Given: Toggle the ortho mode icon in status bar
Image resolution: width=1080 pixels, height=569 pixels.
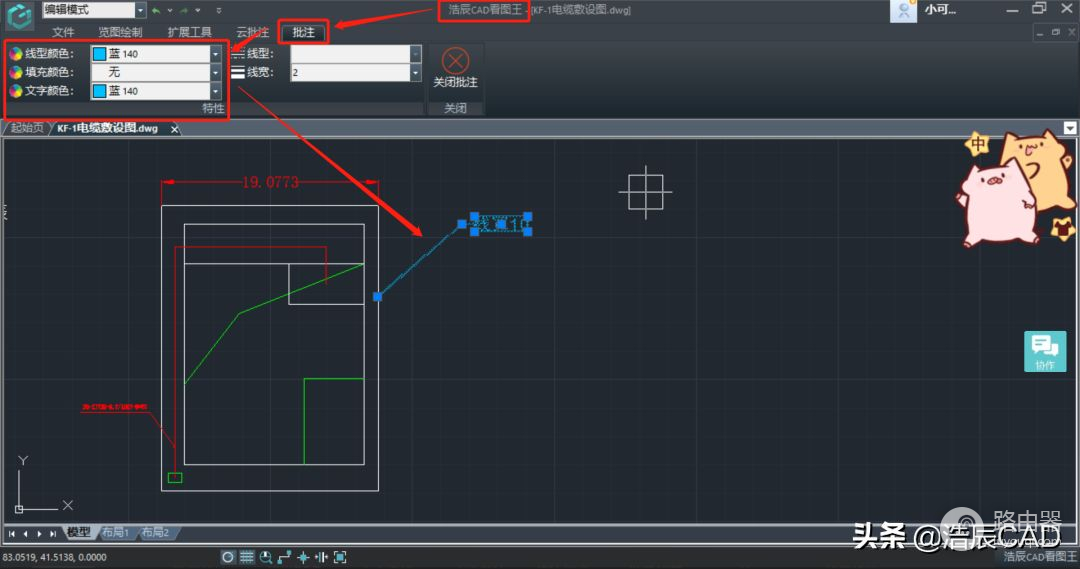Looking at the screenshot, I should click(x=284, y=557).
